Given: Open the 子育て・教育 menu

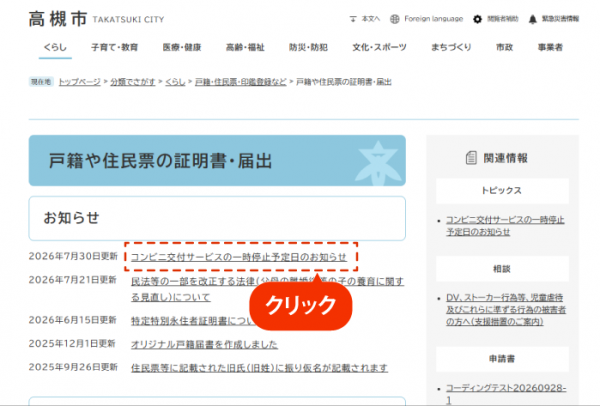Looking at the screenshot, I should coord(114,47).
